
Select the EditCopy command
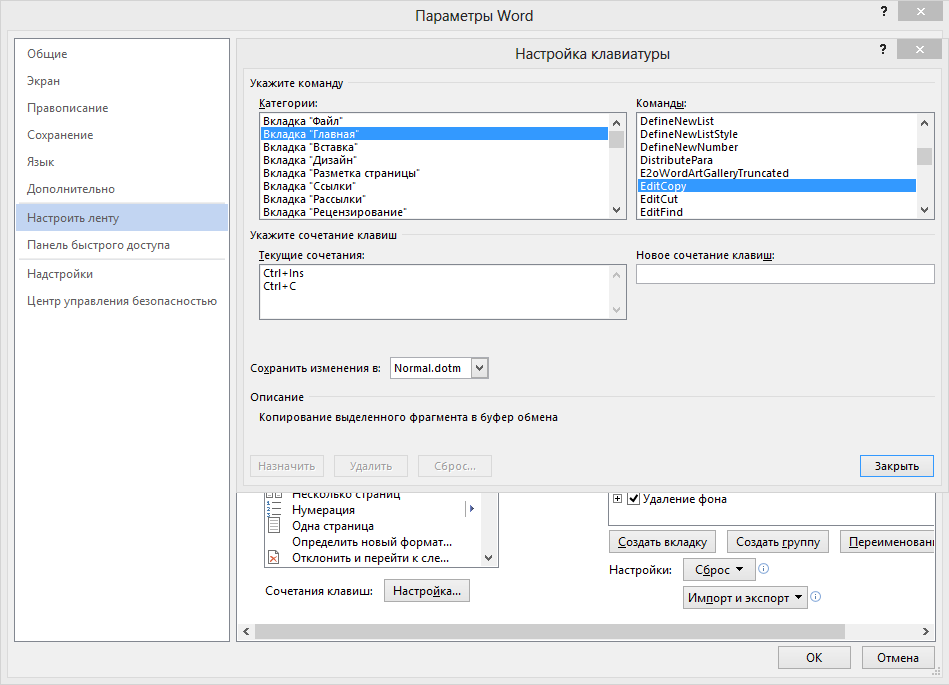(x=777, y=186)
